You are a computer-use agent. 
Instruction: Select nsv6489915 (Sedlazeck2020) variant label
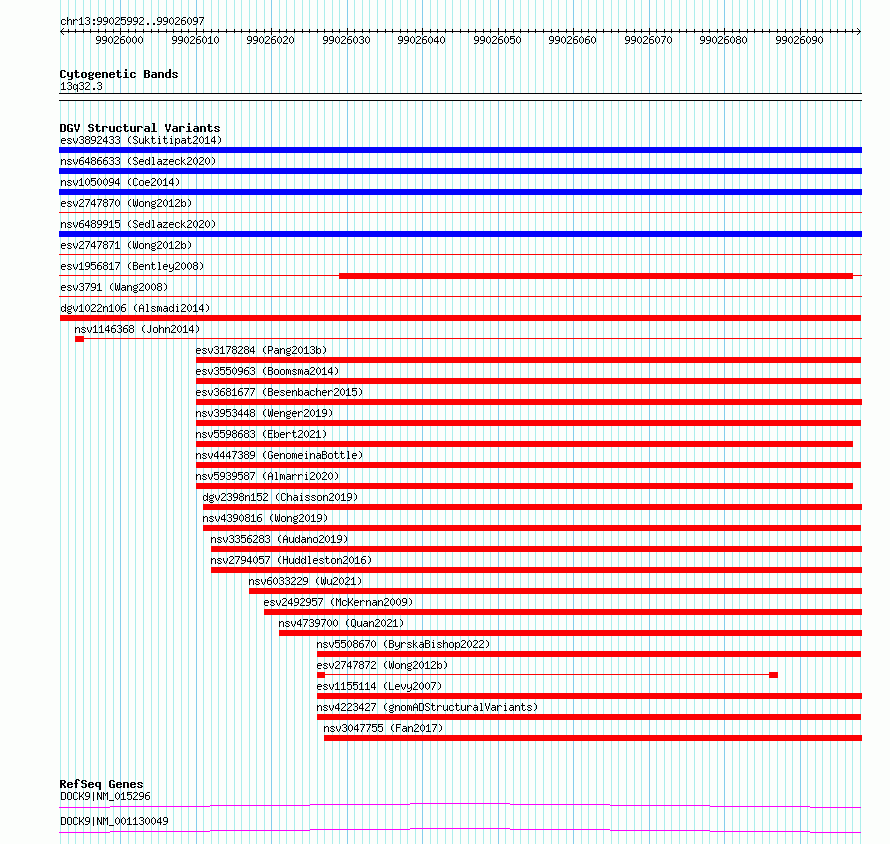point(138,224)
